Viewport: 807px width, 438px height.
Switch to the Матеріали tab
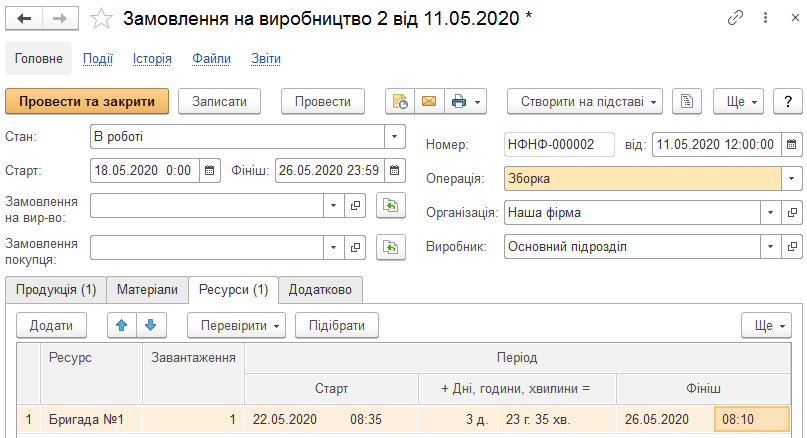[x=147, y=290]
